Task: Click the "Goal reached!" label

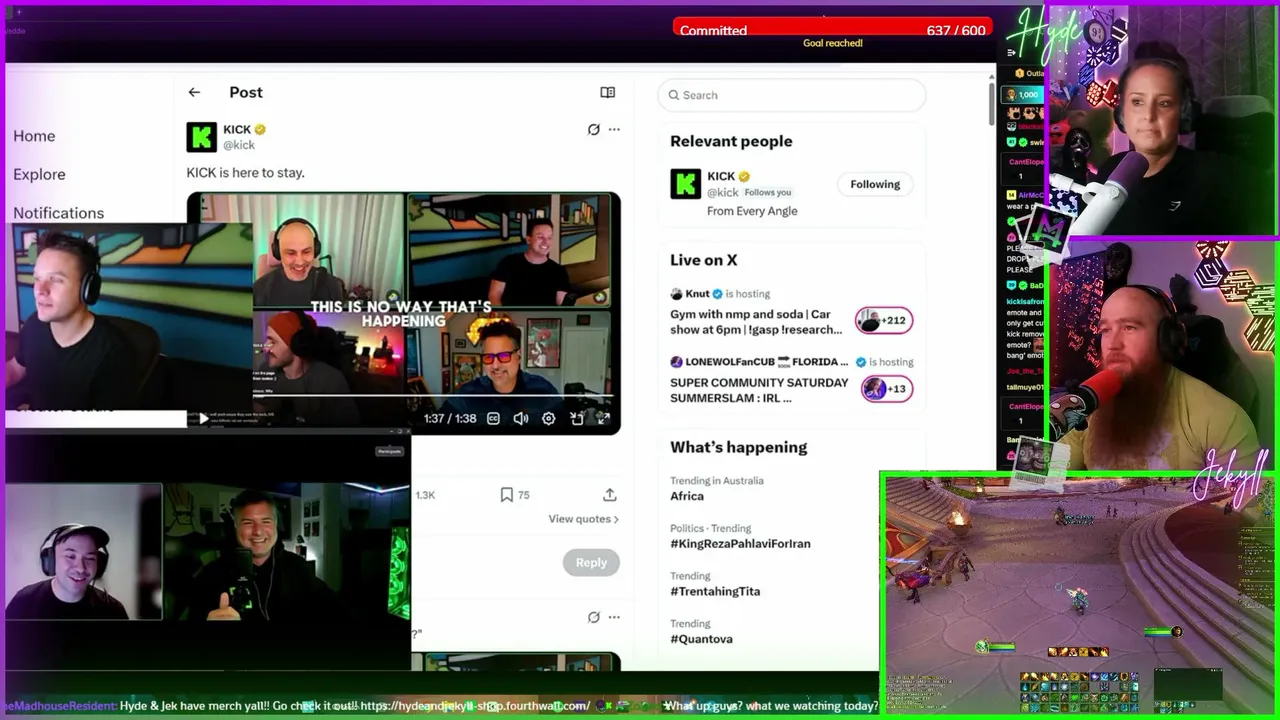Action: tap(833, 43)
